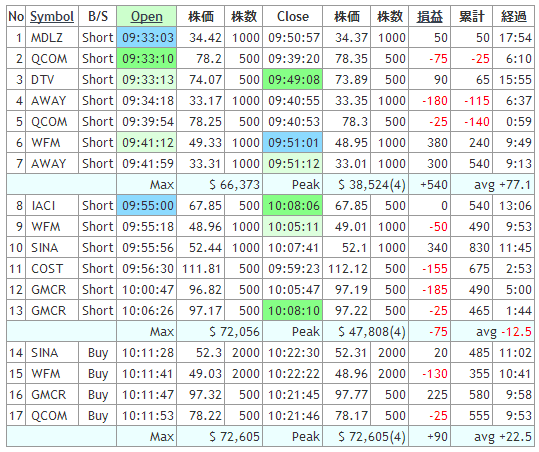Viewport: 539px width, 452px height.
Task: Click the -75 subtotal cell
Action: click(429, 331)
